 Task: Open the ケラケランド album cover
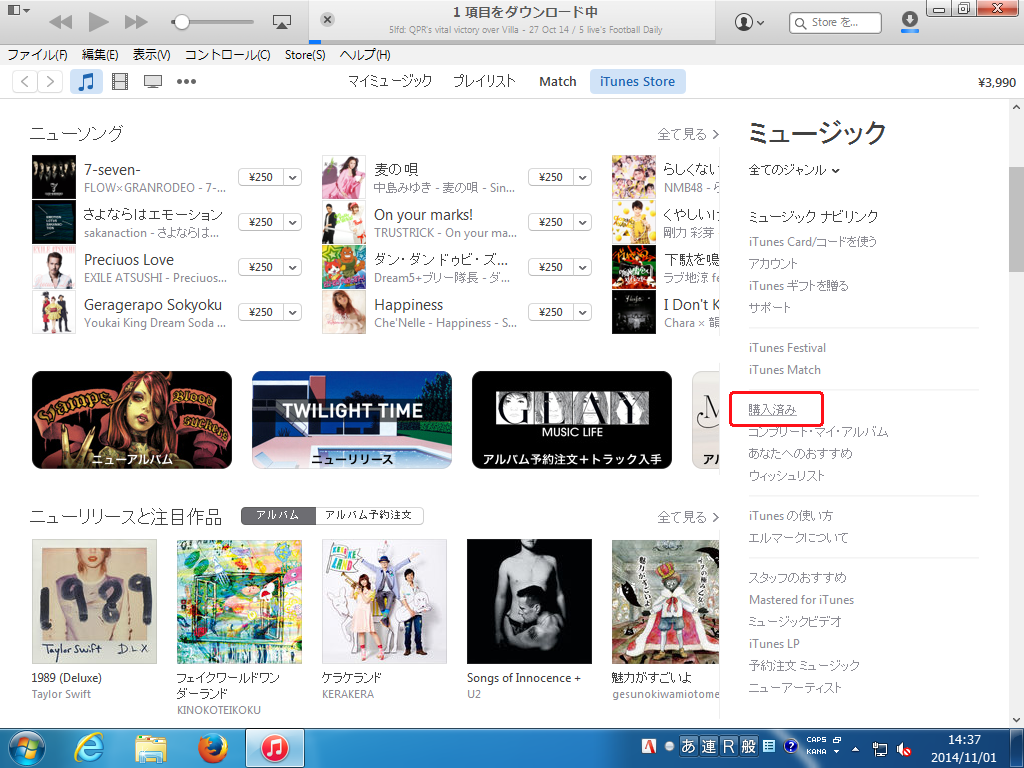point(384,601)
